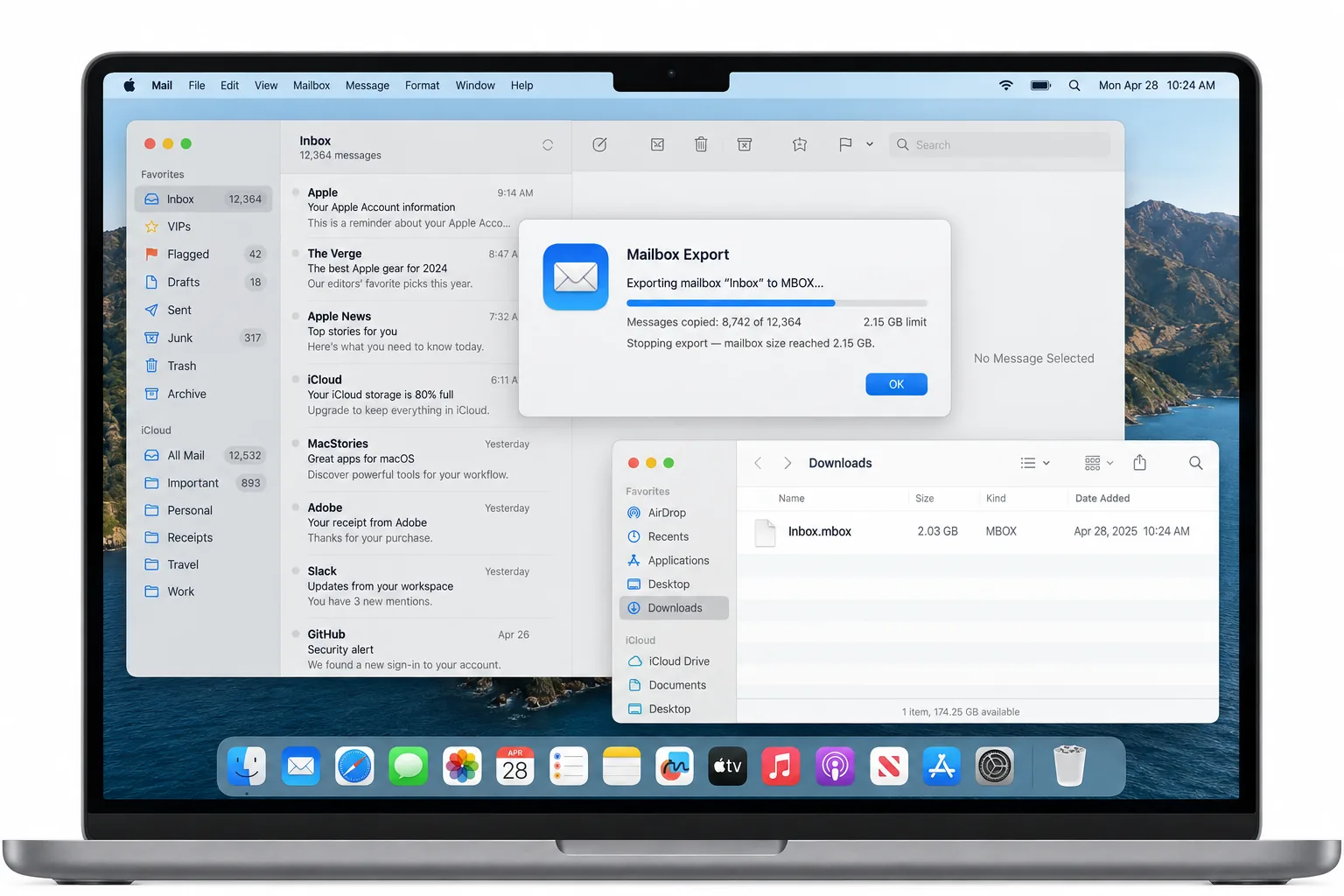The width and height of the screenshot is (1344, 896).
Task: Open the Junk mailbox
Action: 203,339
